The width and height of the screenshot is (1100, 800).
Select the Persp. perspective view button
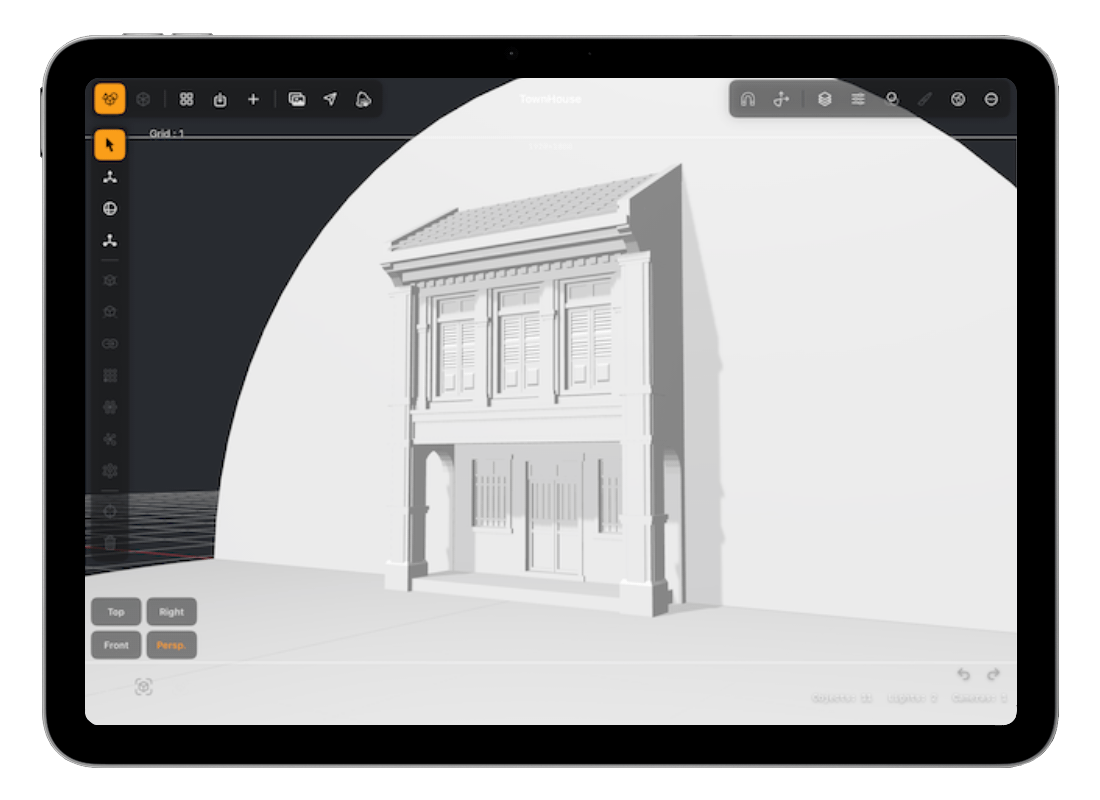coord(171,645)
